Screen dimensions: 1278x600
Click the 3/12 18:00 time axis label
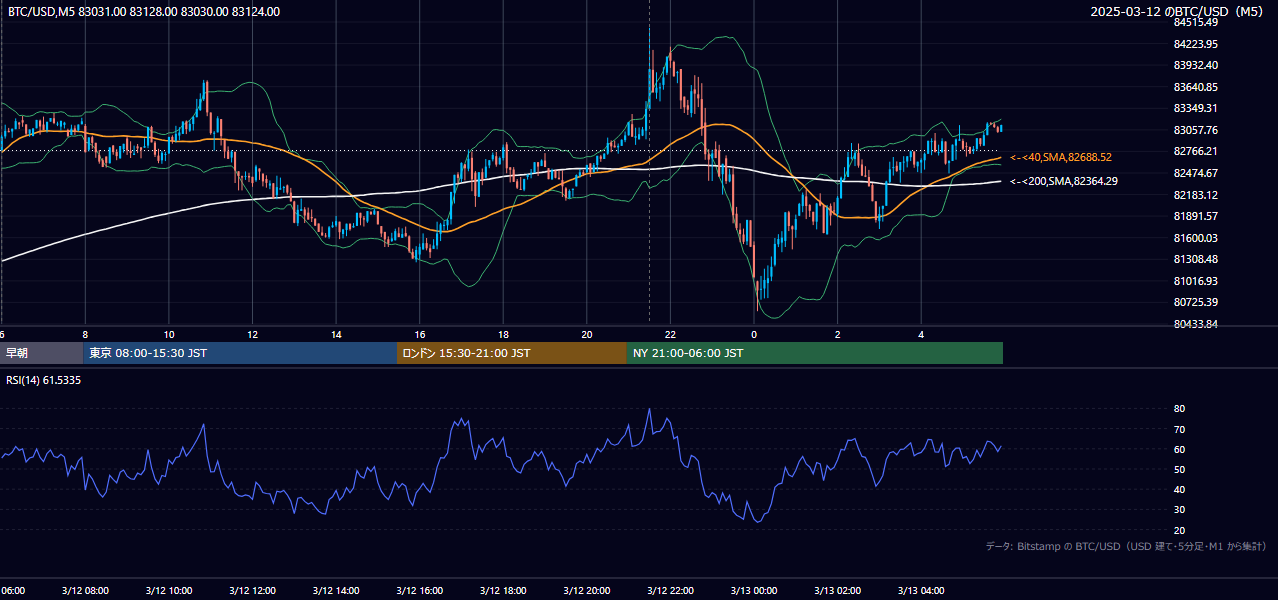click(503, 591)
